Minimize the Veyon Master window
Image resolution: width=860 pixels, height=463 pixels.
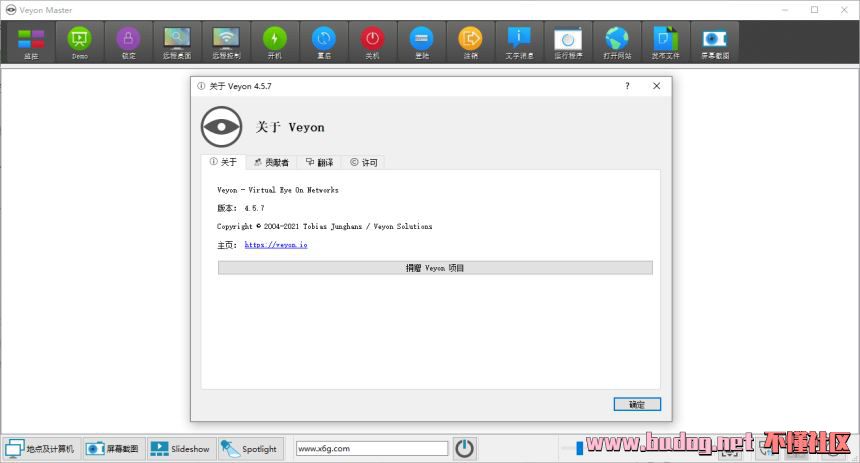(785, 10)
